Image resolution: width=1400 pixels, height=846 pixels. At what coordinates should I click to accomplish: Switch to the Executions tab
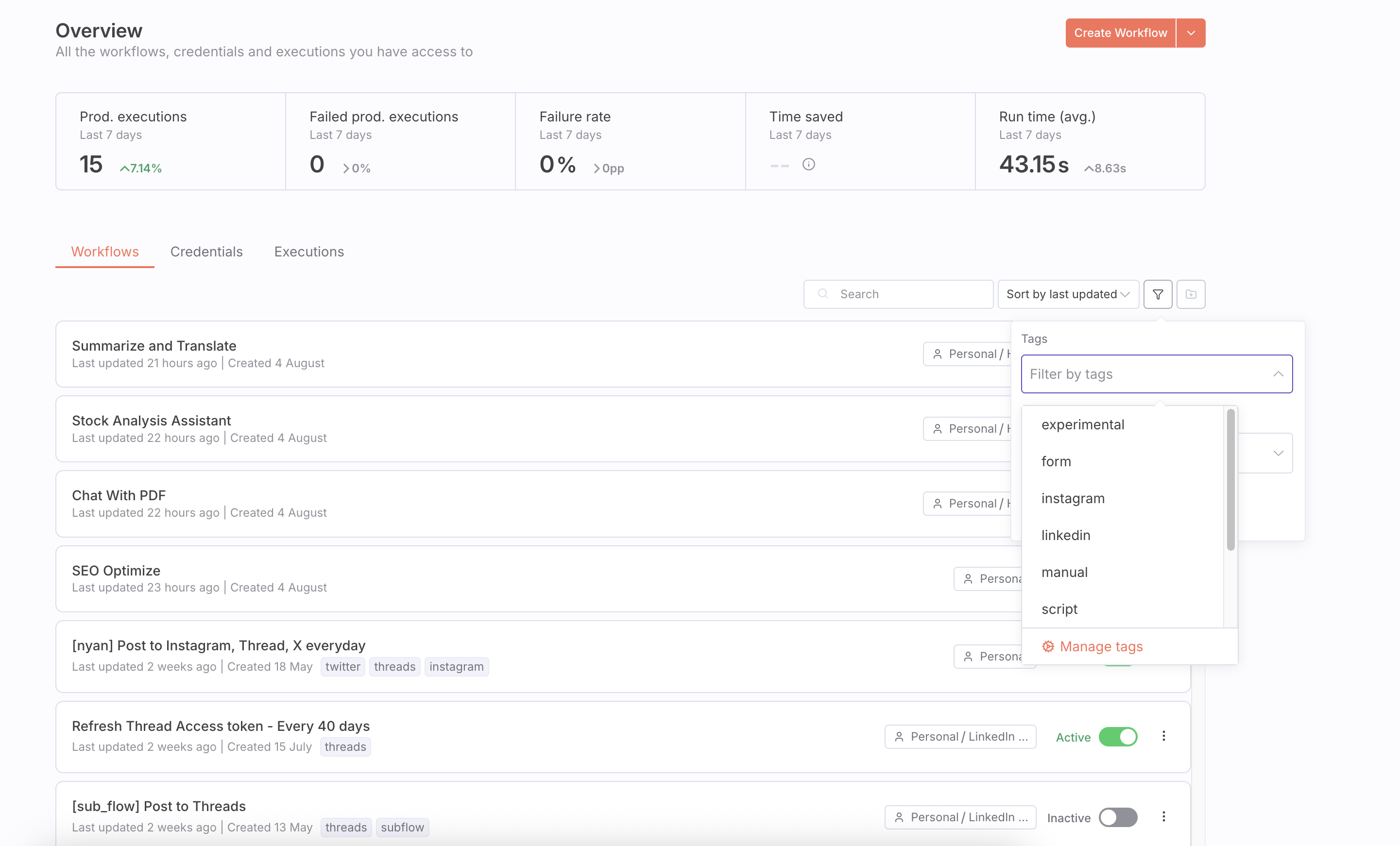tap(308, 251)
